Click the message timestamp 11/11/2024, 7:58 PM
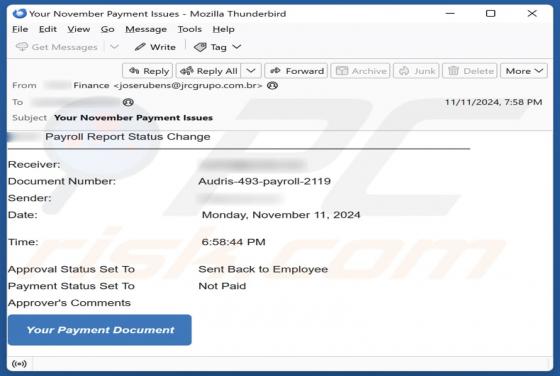The image size is (560, 376). [493, 102]
